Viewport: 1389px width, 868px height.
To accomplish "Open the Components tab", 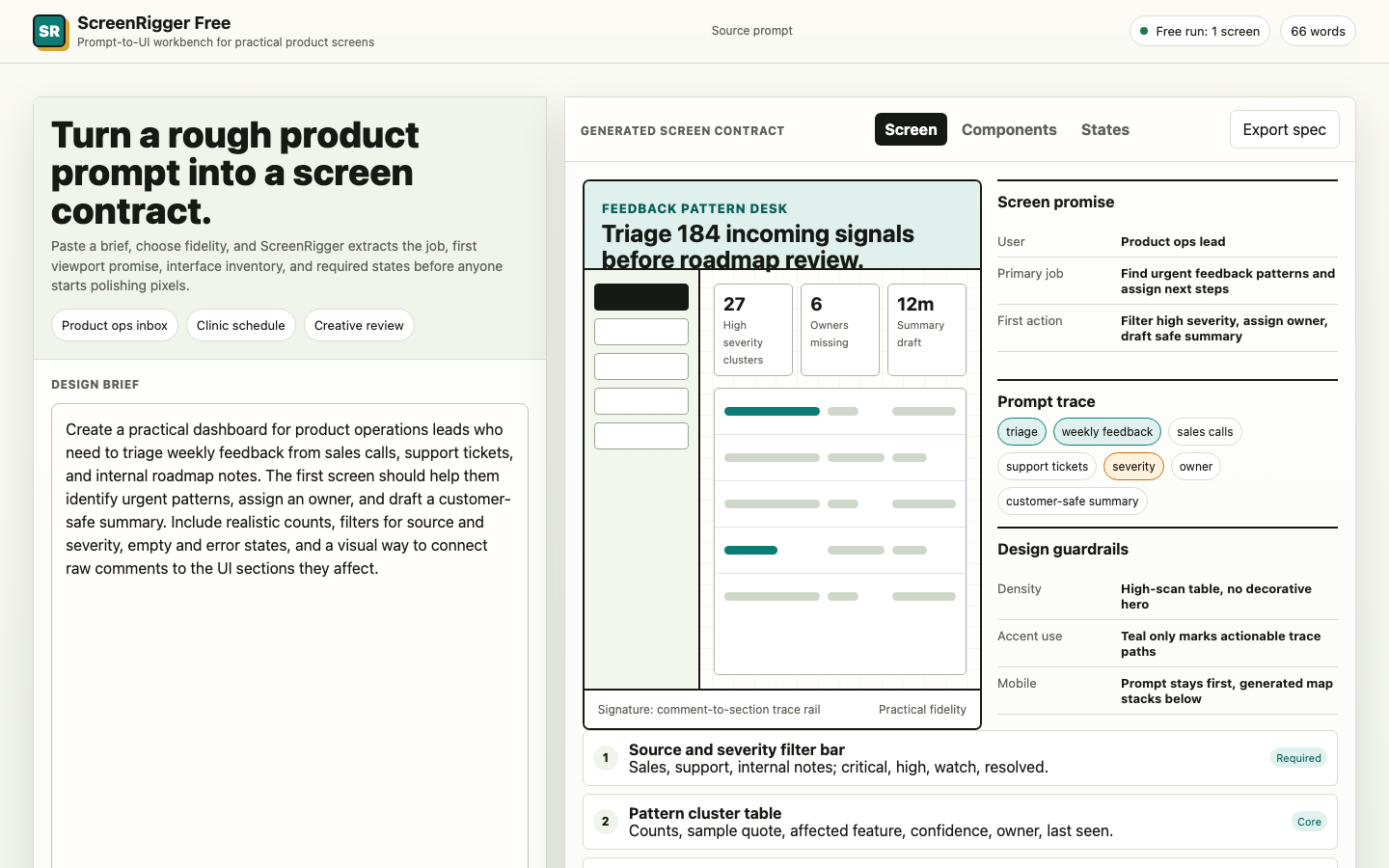I will click(x=1009, y=129).
